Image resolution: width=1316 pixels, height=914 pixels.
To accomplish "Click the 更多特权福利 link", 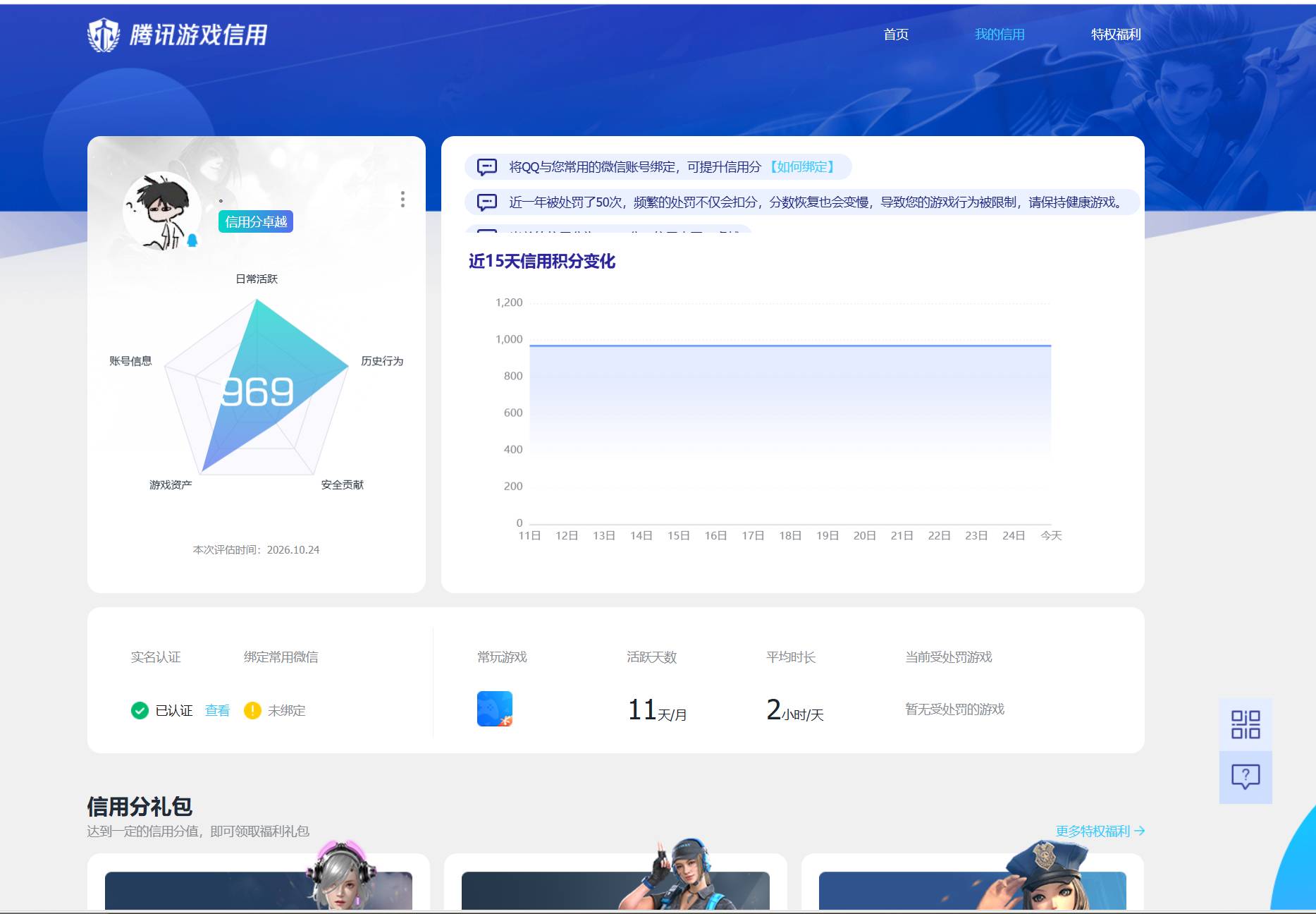I will (1100, 831).
